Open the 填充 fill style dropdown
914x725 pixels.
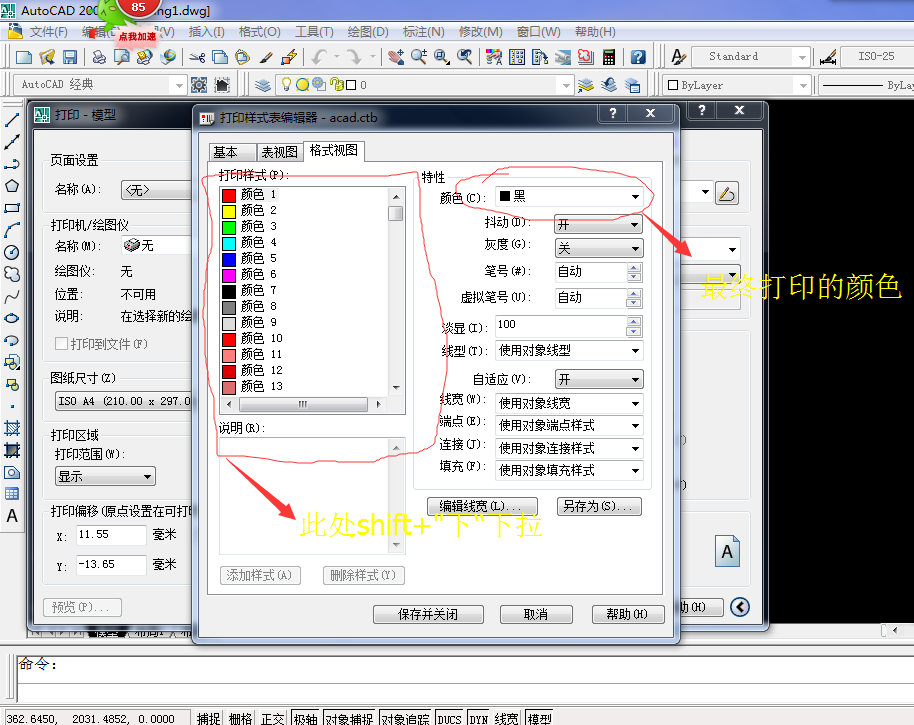click(x=570, y=470)
